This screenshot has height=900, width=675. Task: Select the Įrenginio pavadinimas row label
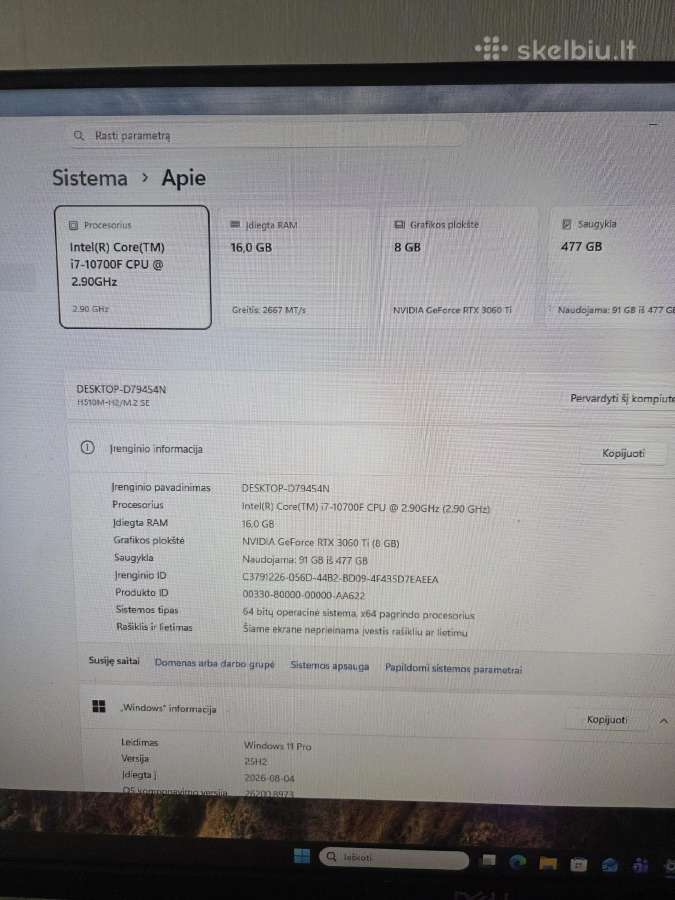(161, 487)
